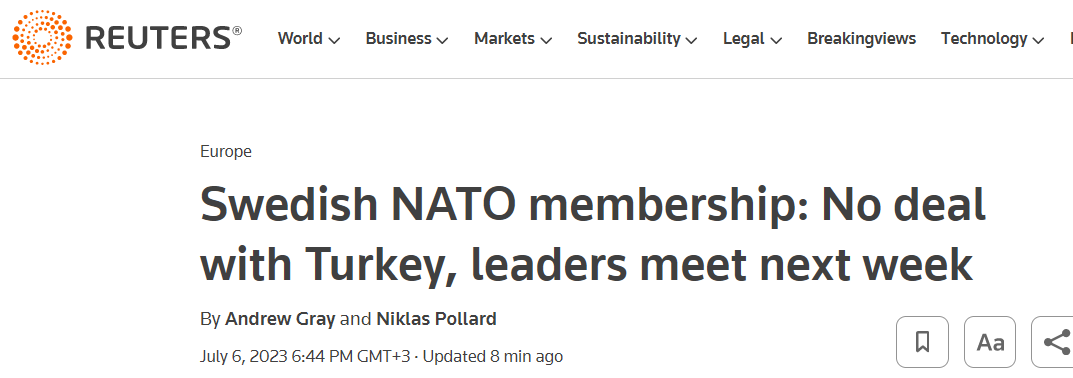
Task: Click the July 6, 2023 article timestamp
Action: coord(307,356)
